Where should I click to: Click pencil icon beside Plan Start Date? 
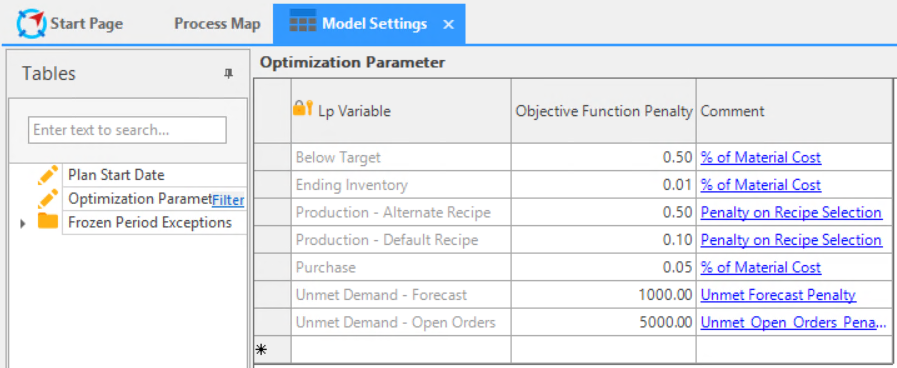pyautogui.click(x=48, y=175)
